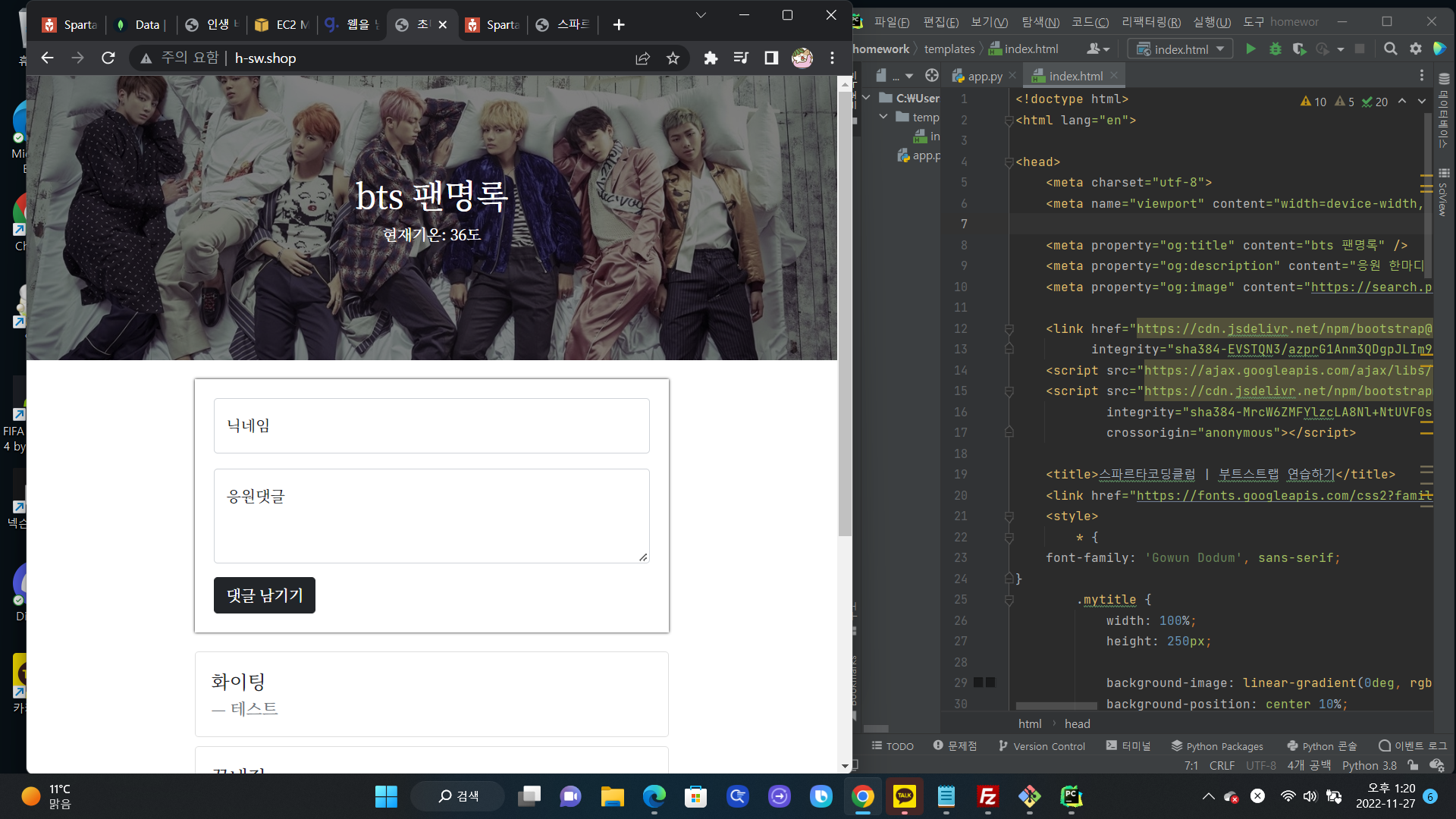
Task: Go to next highlighted error arrow
Action: pyautogui.click(x=1422, y=102)
